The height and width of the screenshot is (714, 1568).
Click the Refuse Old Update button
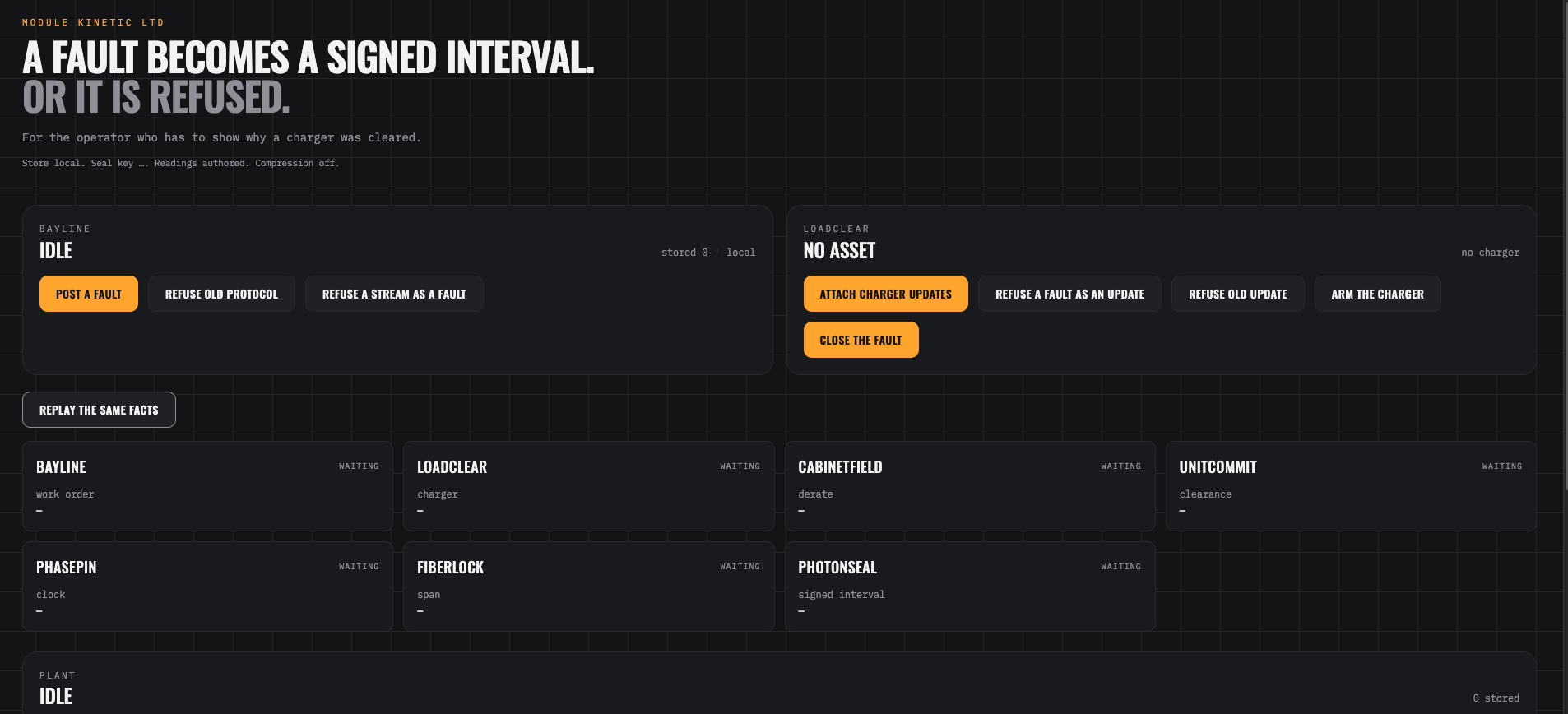1237,294
